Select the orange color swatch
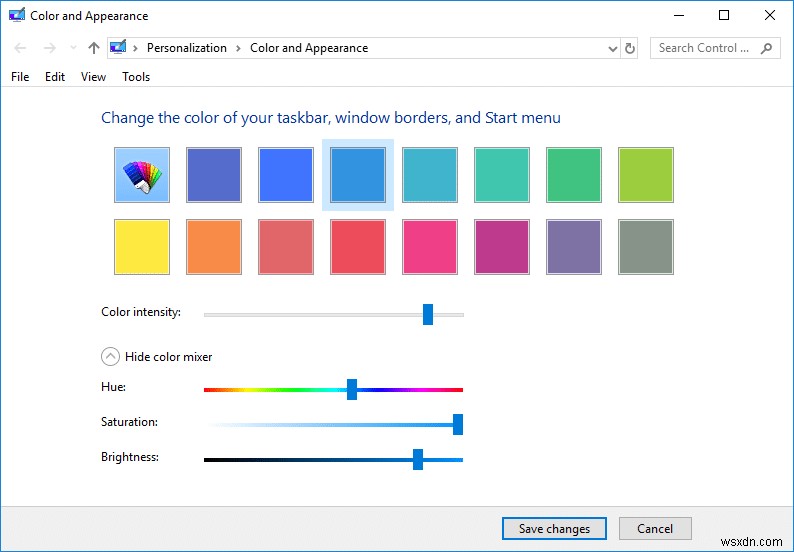Image resolution: width=794 pixels, height=552 pixels. (214, 247)
